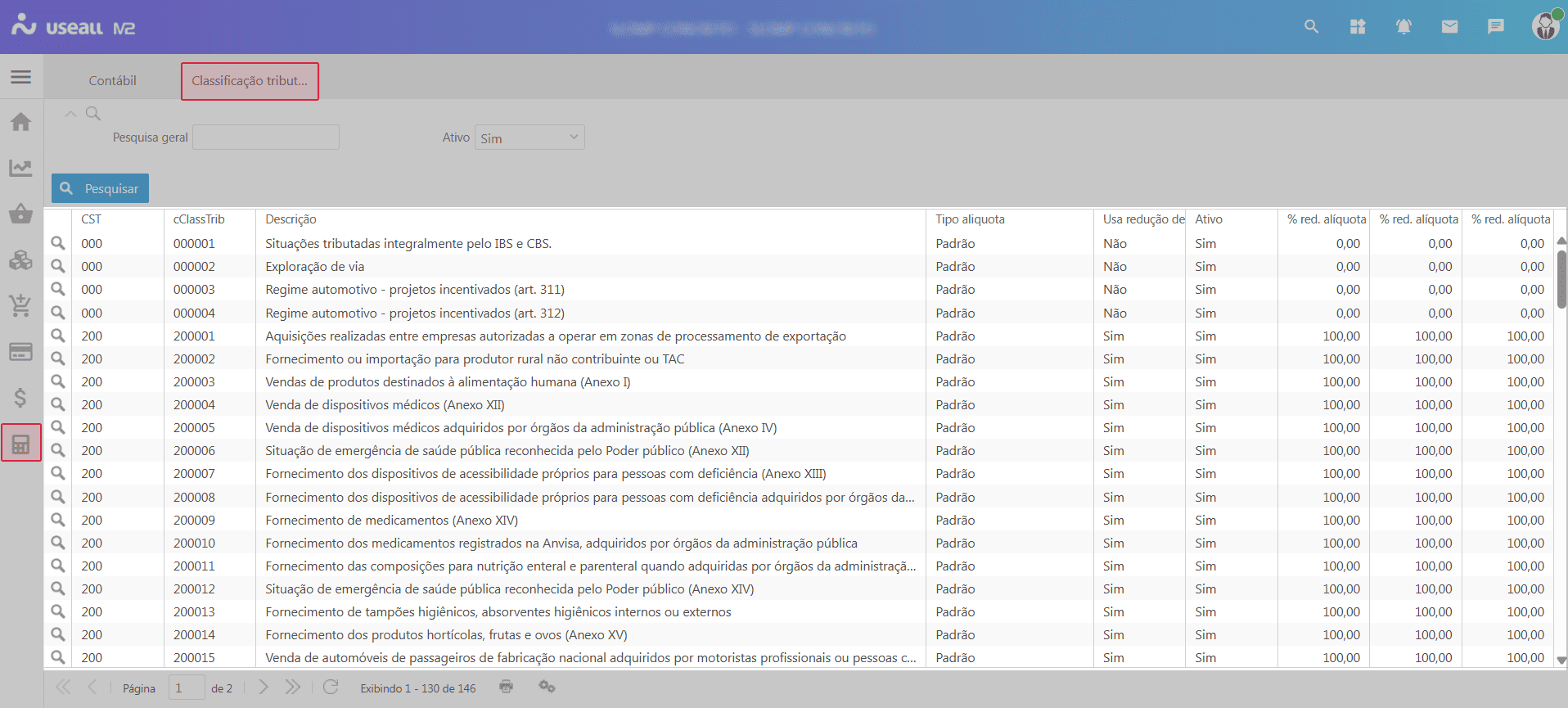Click the print icon in footer
This screenshot has width=1568, height=708.
click(507, 687)
